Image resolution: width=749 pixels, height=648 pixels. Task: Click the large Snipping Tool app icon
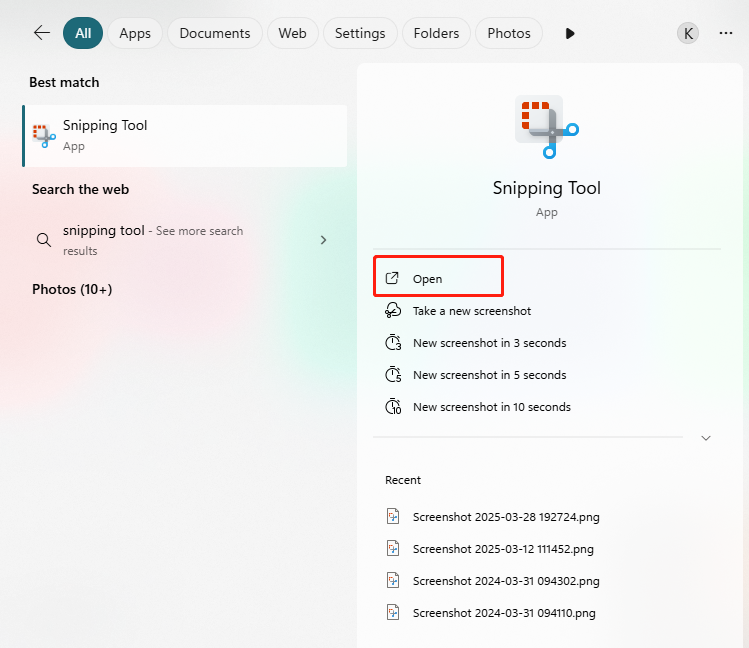(546, 127)
